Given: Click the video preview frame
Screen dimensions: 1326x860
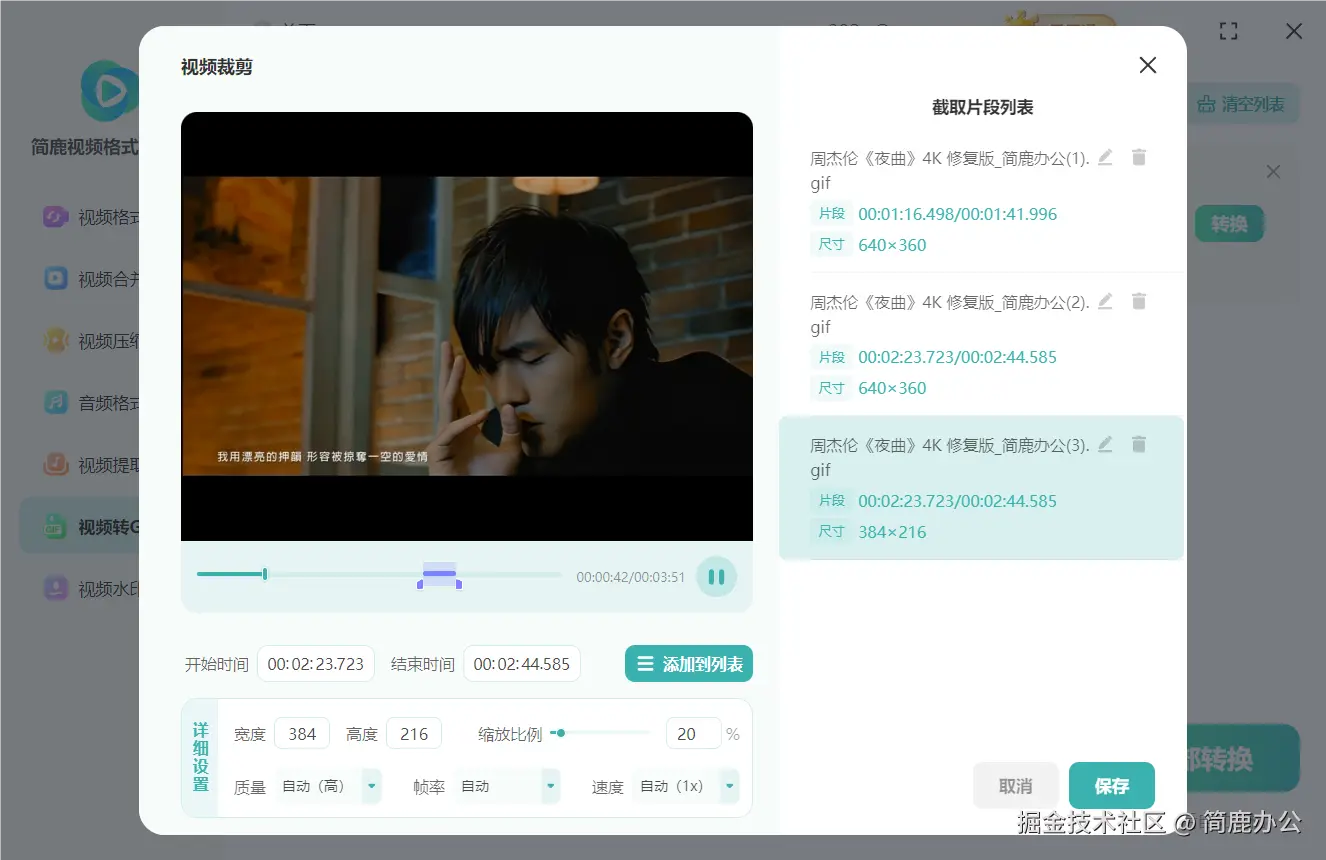Looking at the screenshot, I should coord(467,326).
